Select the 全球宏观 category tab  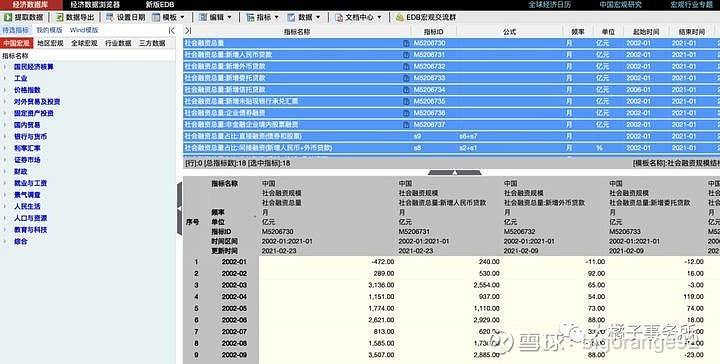click(x=84, y=43)
